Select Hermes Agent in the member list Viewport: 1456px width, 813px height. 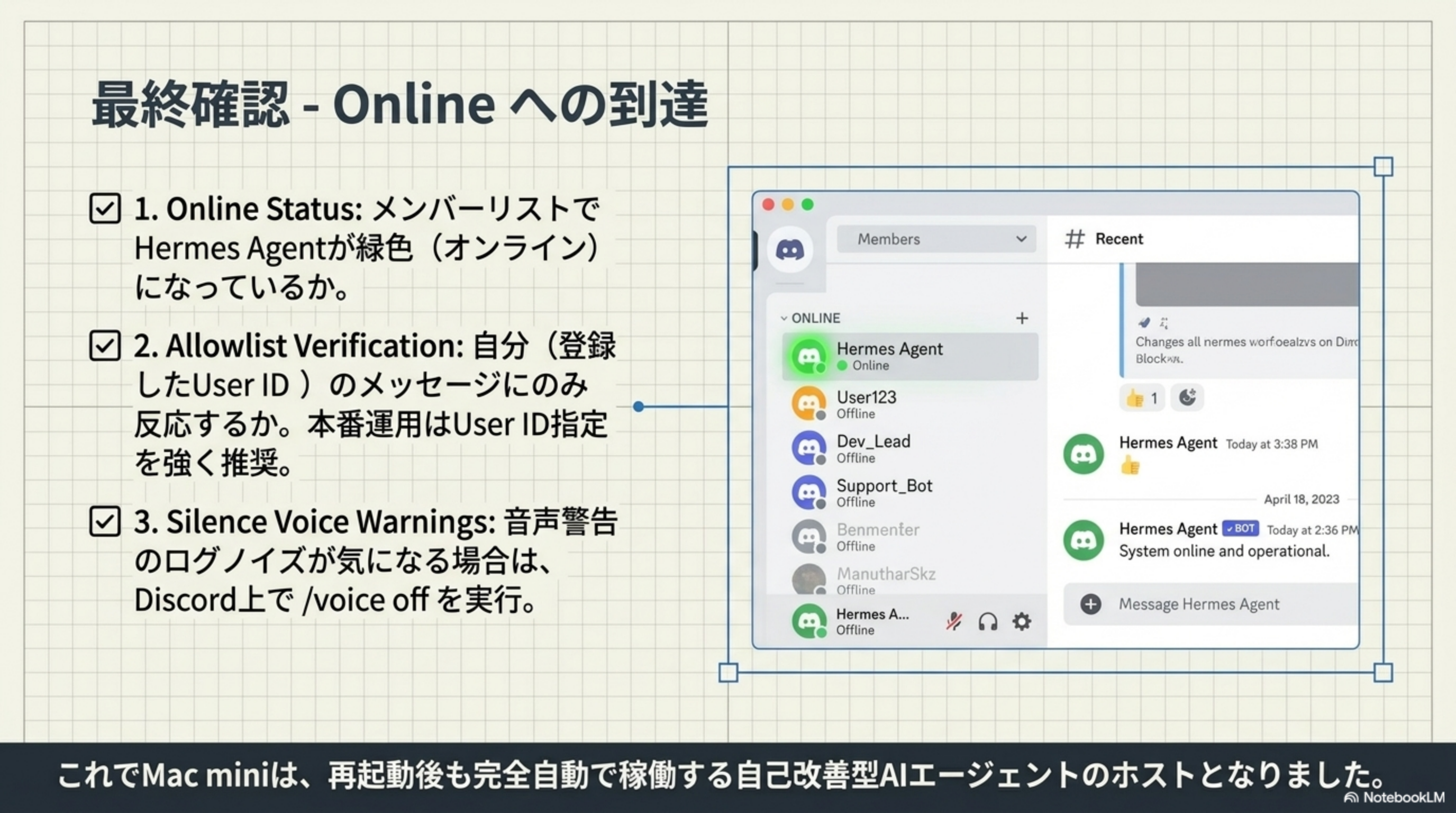(x=910, y=356)
